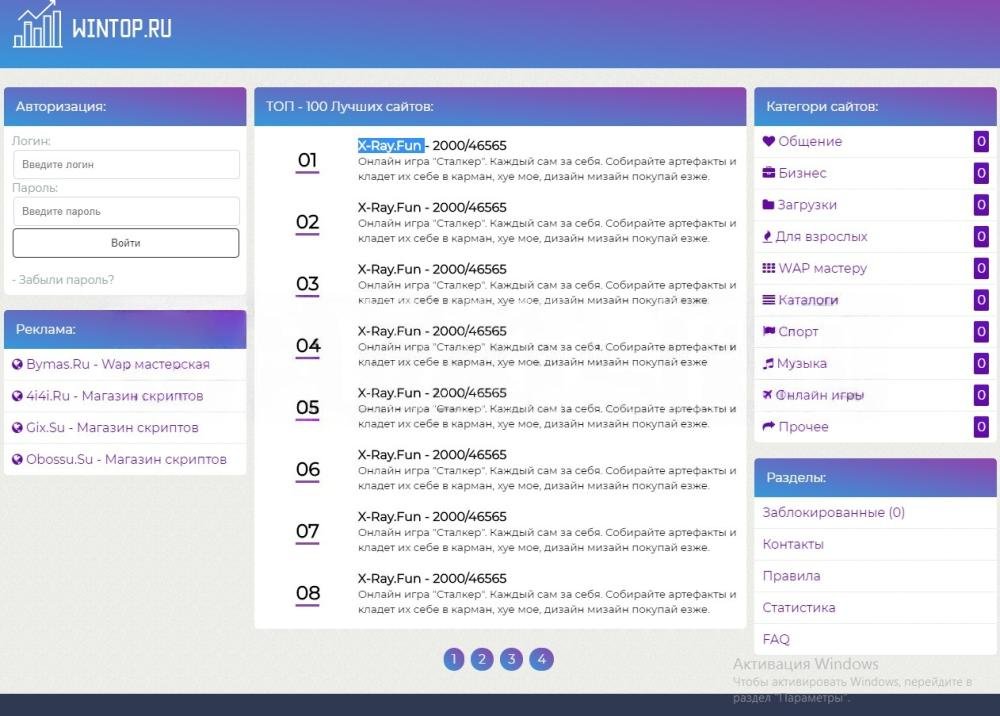Open the Gix.Su Магазин скриптов ad link

click(x=112, y=428)
